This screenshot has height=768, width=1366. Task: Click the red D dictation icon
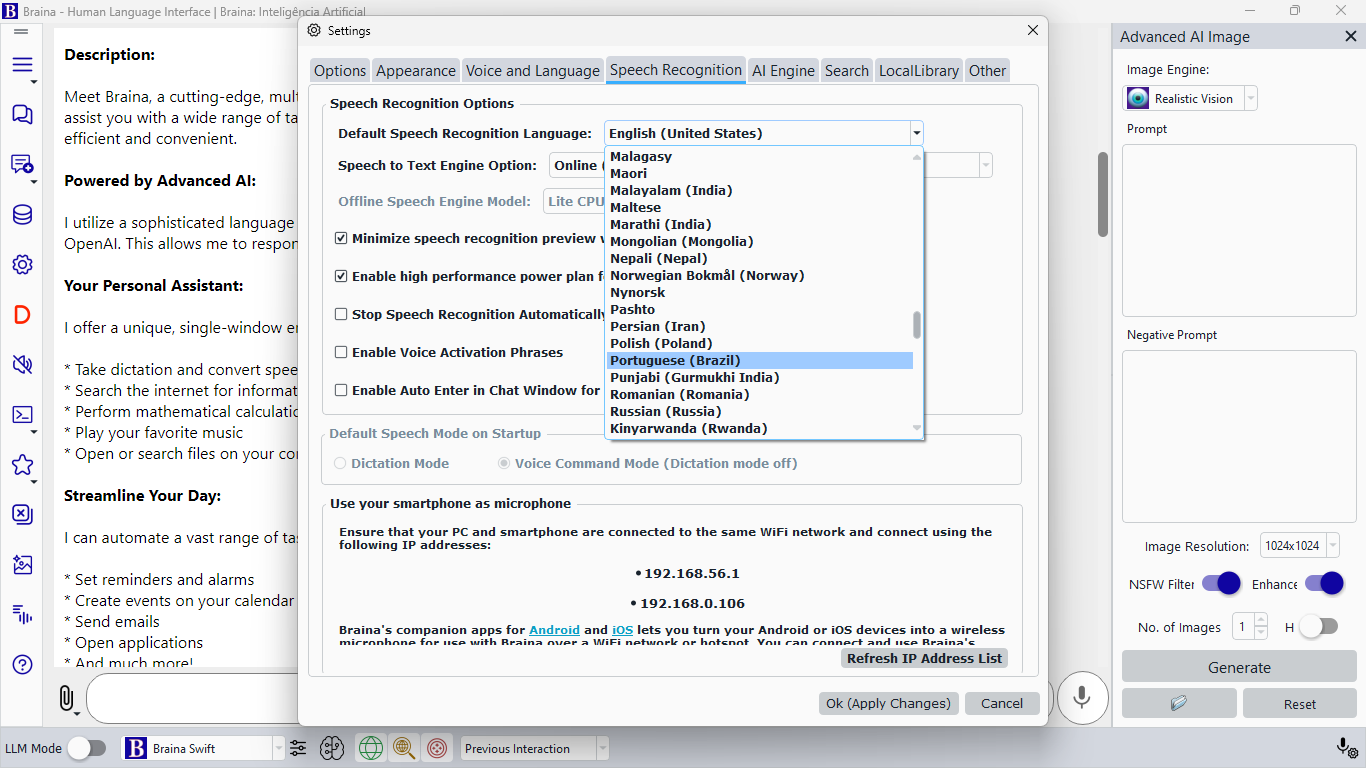click(22, 315)
